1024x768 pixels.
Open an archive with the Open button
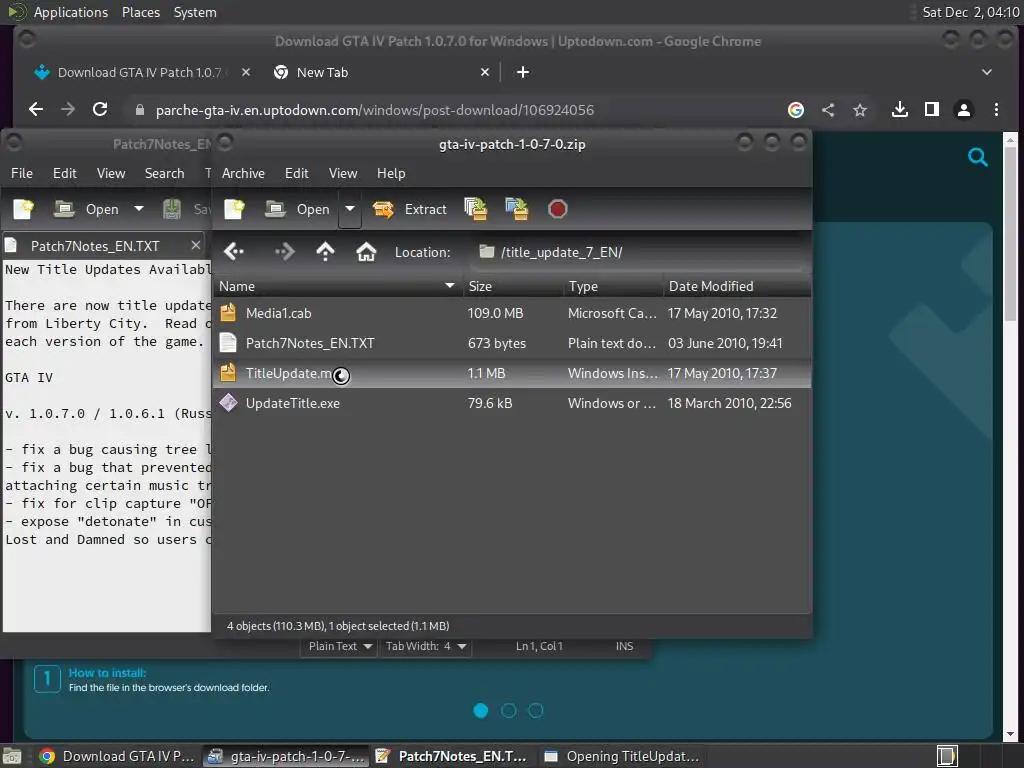tap(298, 209)
